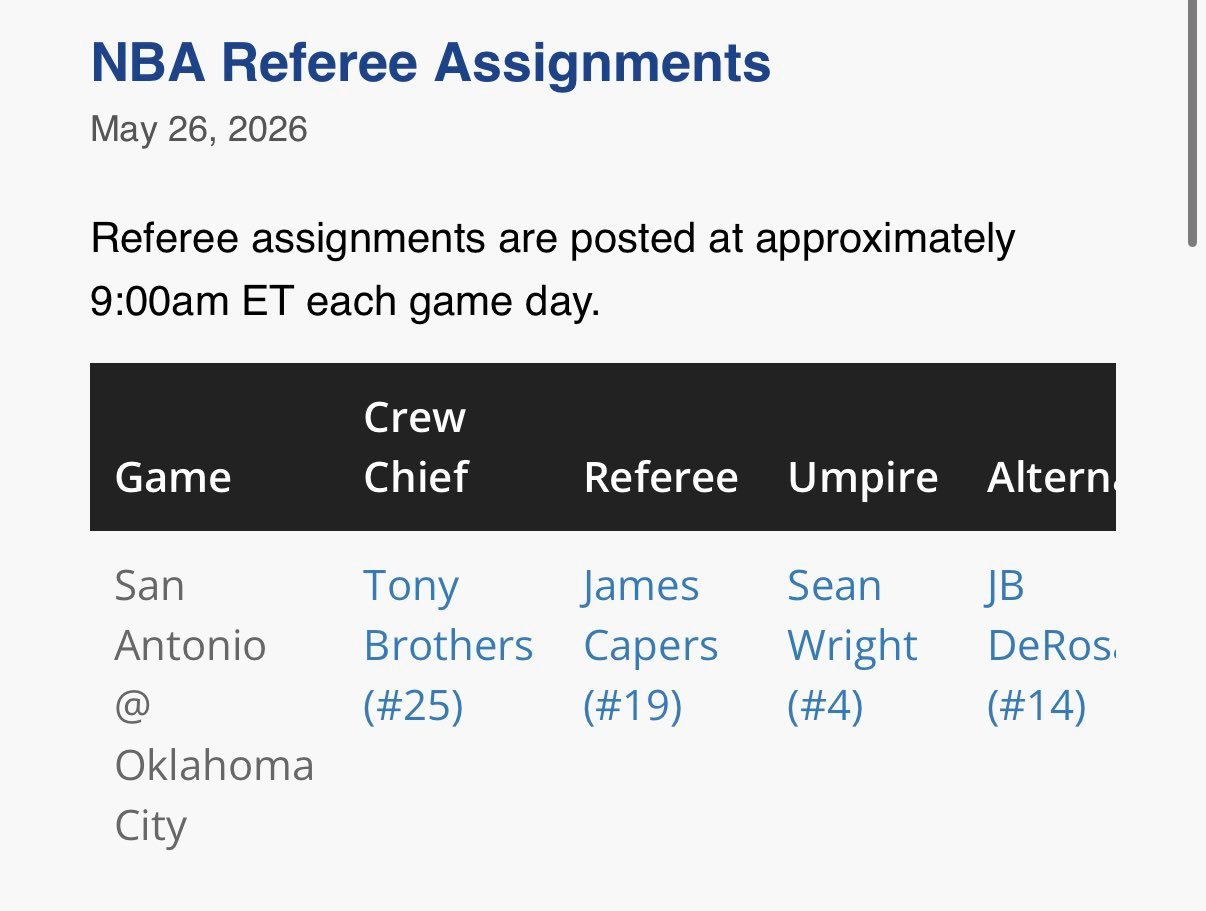The image size is (1206, 911).
Task: Click the Game column header
Action: click(x=173, y=478)
